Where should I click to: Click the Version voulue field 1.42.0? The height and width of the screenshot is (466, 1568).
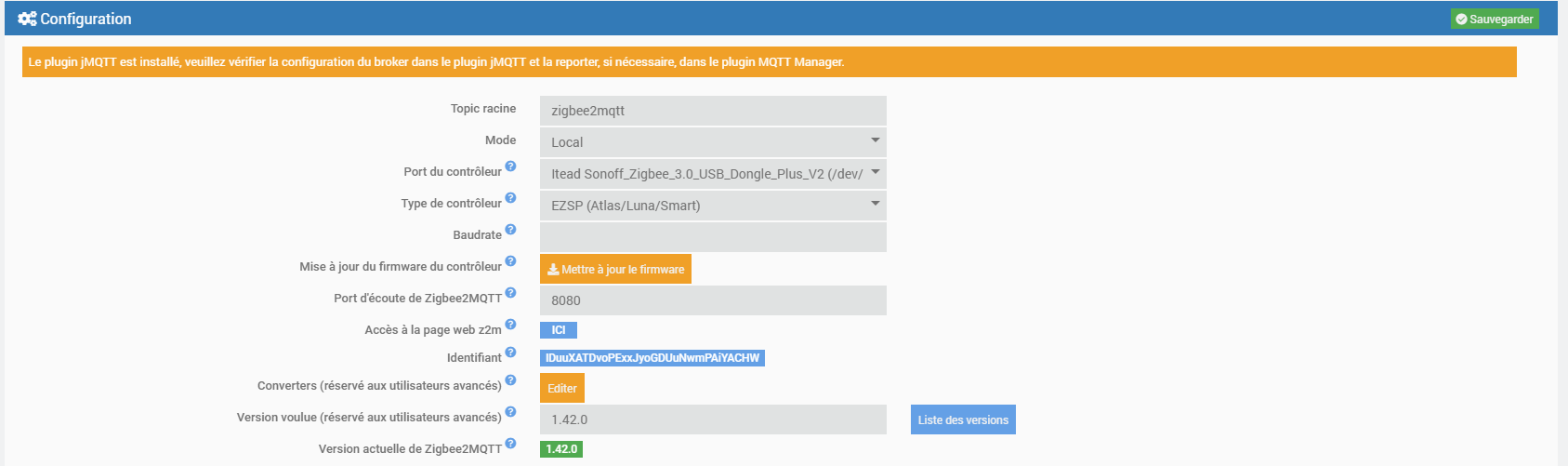click(713, 419)
